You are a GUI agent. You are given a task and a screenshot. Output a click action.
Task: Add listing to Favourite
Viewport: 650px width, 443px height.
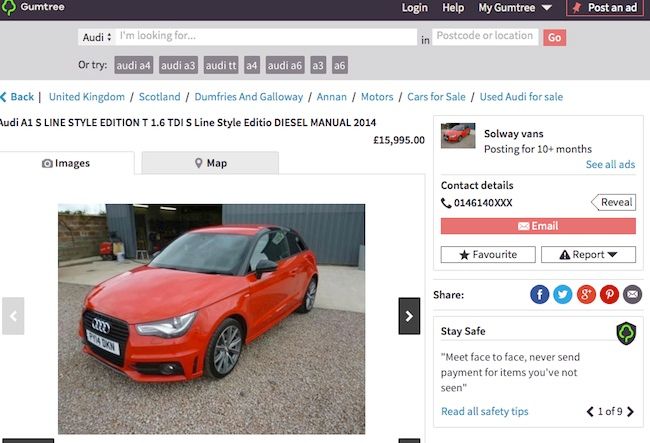coord(488,254)
